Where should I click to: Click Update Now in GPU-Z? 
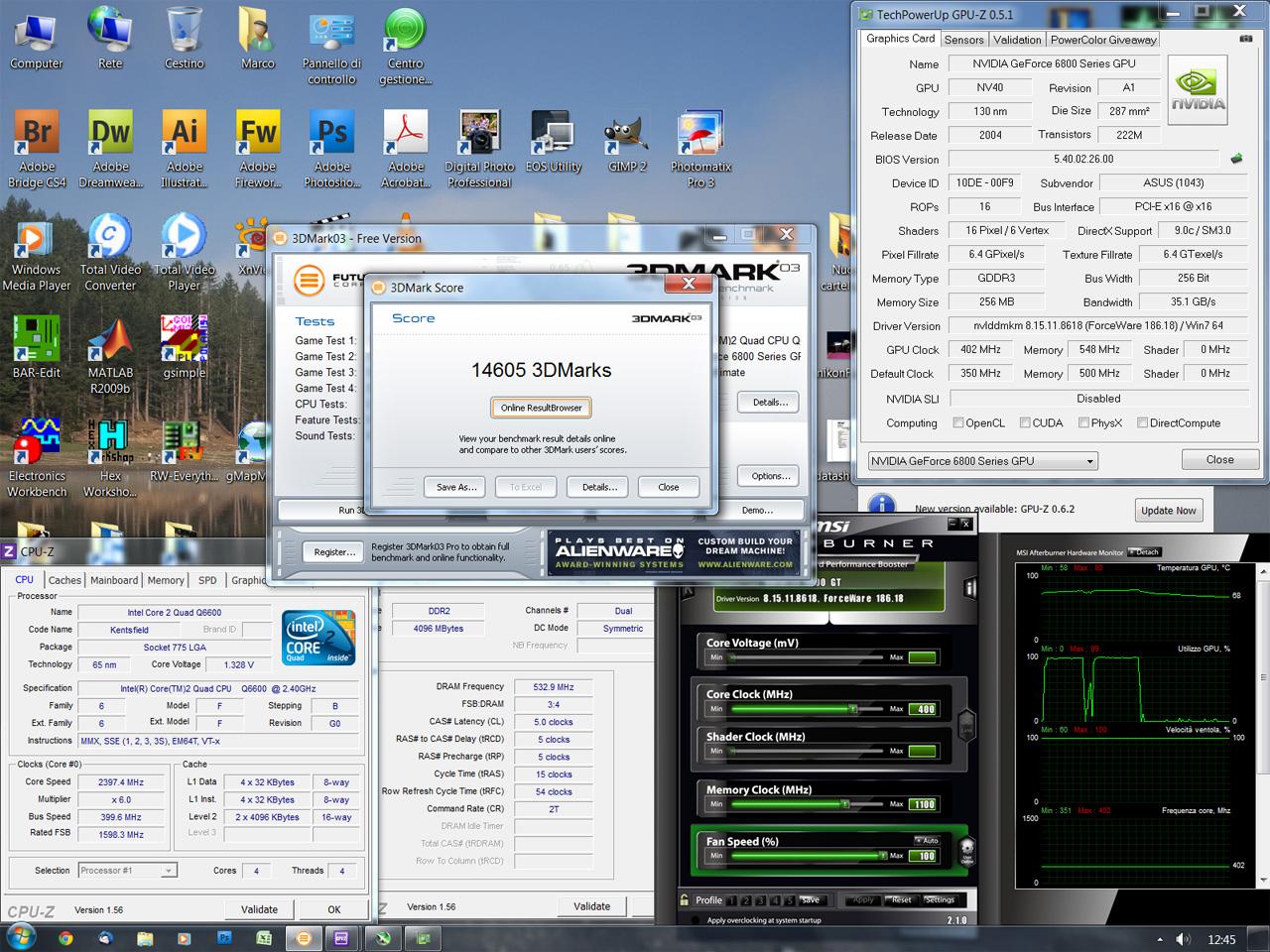[1168, 511]
